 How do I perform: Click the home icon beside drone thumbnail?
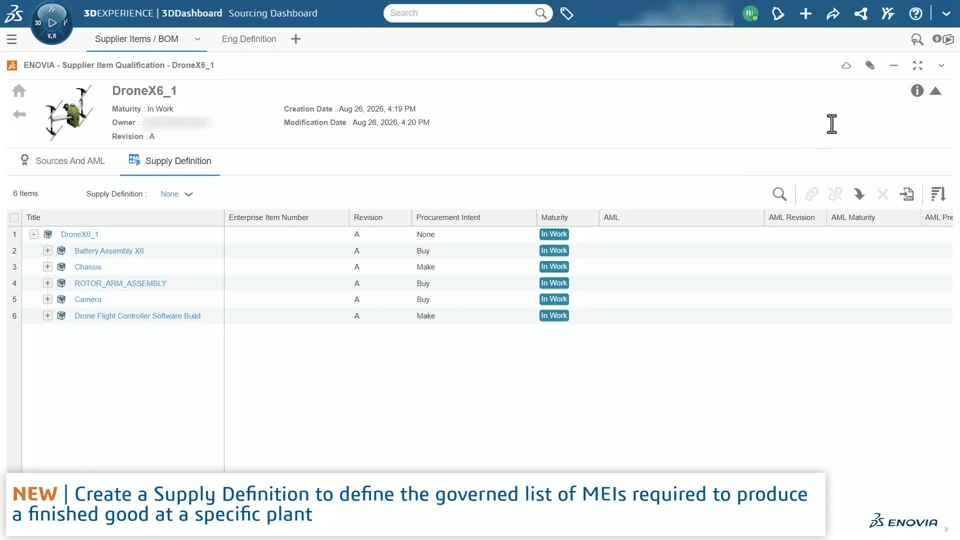pyautogui.click(x=19, y=91)
